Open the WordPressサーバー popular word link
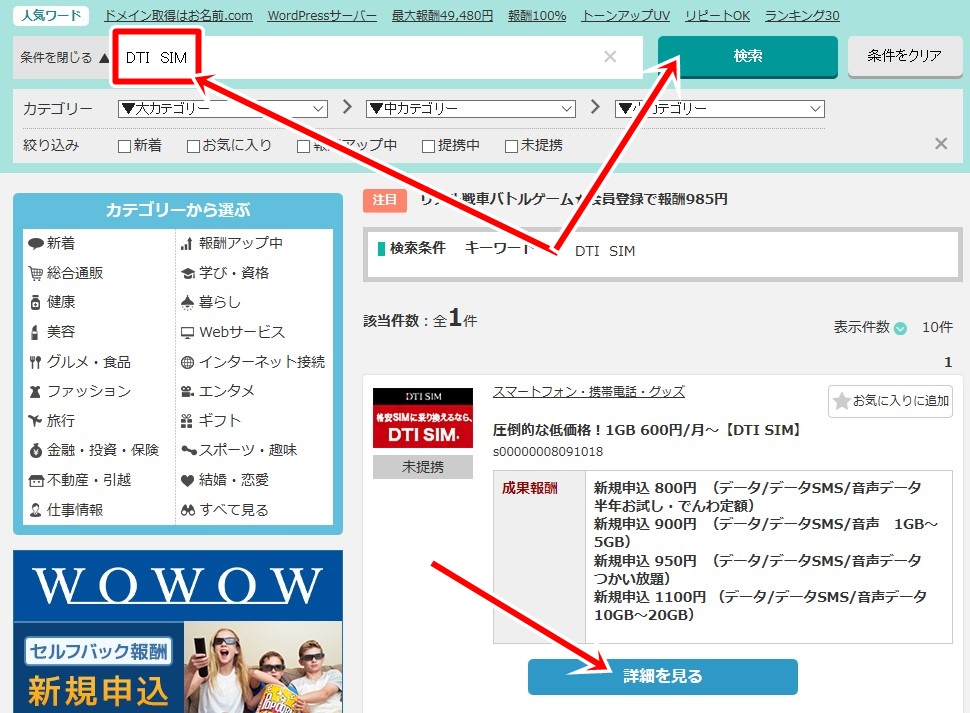Screen dimensions: 970x713 (x=322, y=15)
